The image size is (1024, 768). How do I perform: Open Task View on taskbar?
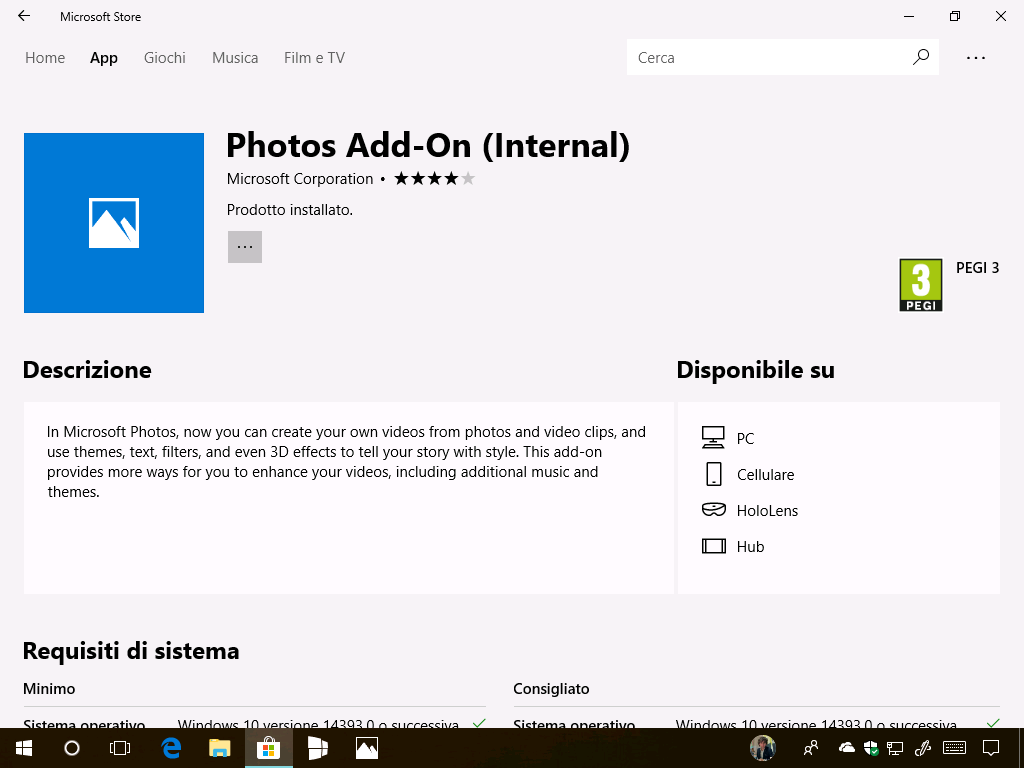coord(120,748)
